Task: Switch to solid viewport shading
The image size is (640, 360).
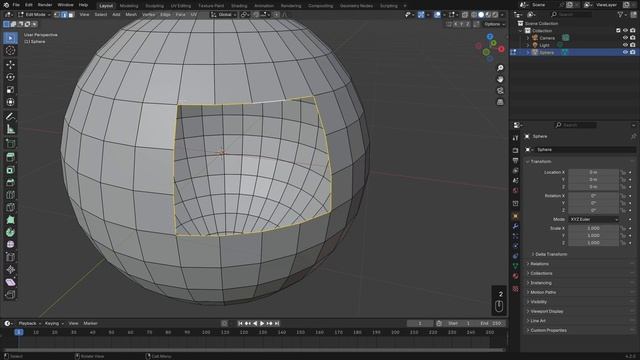Action: 481,15
